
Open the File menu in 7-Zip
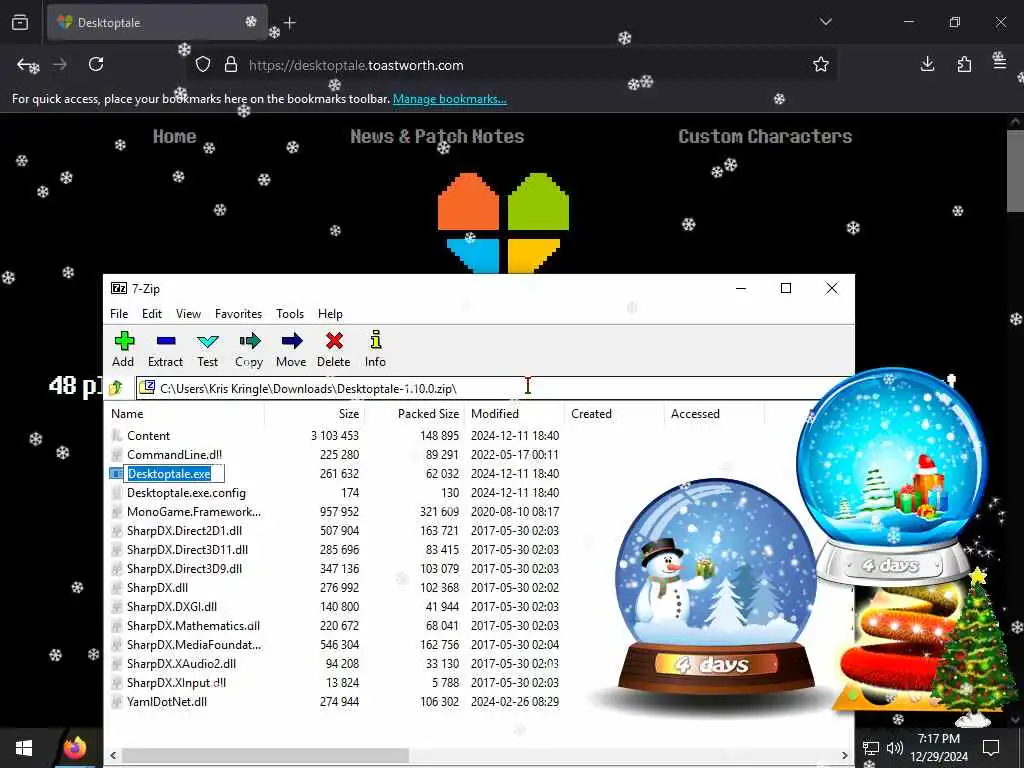119,313
